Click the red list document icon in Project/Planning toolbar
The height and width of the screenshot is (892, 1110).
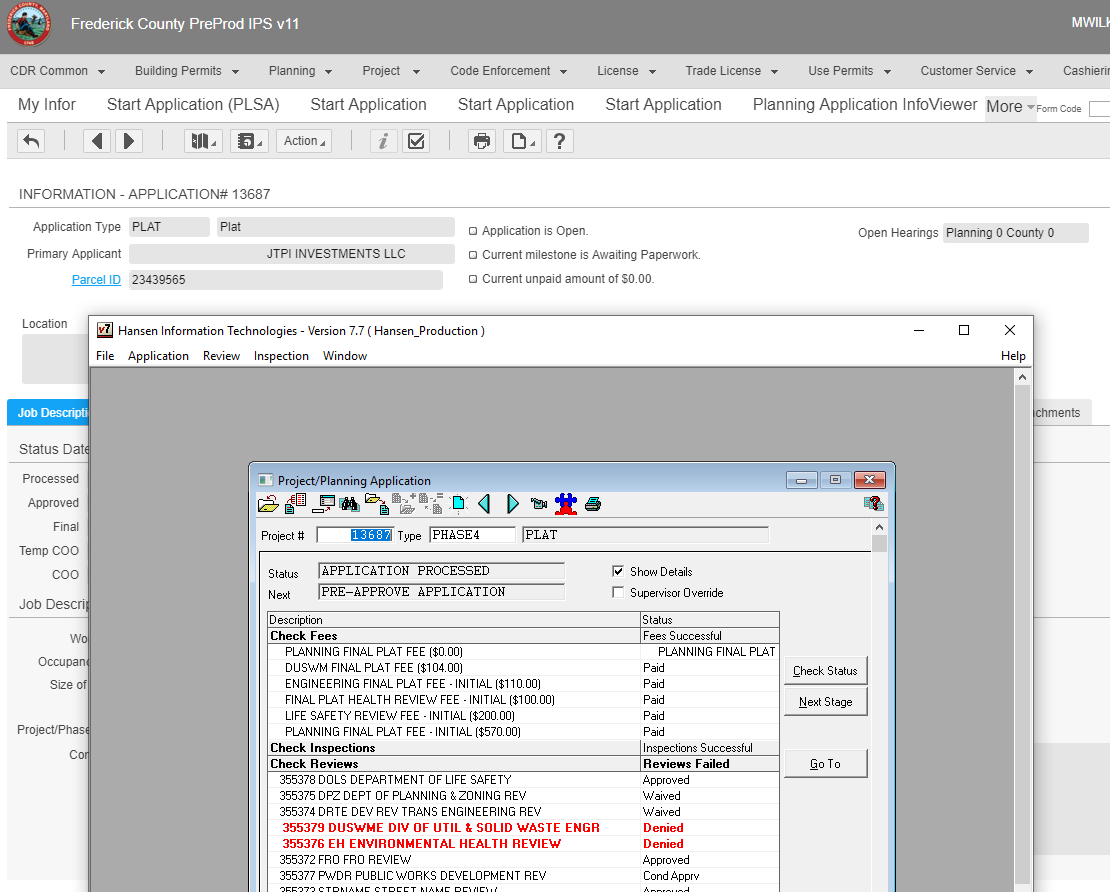pos(296,504)
